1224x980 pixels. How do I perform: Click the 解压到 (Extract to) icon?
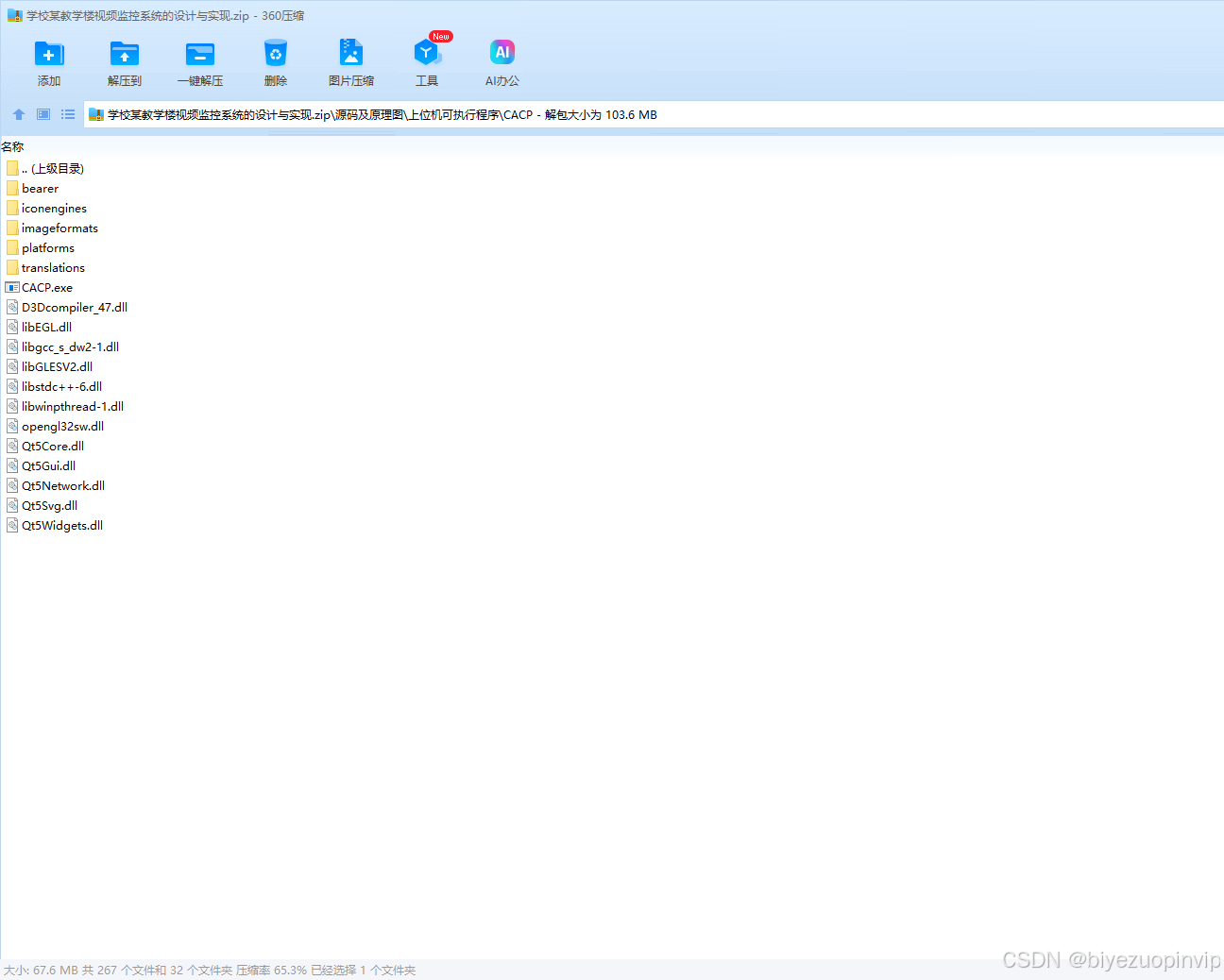[x=125, y=54]
